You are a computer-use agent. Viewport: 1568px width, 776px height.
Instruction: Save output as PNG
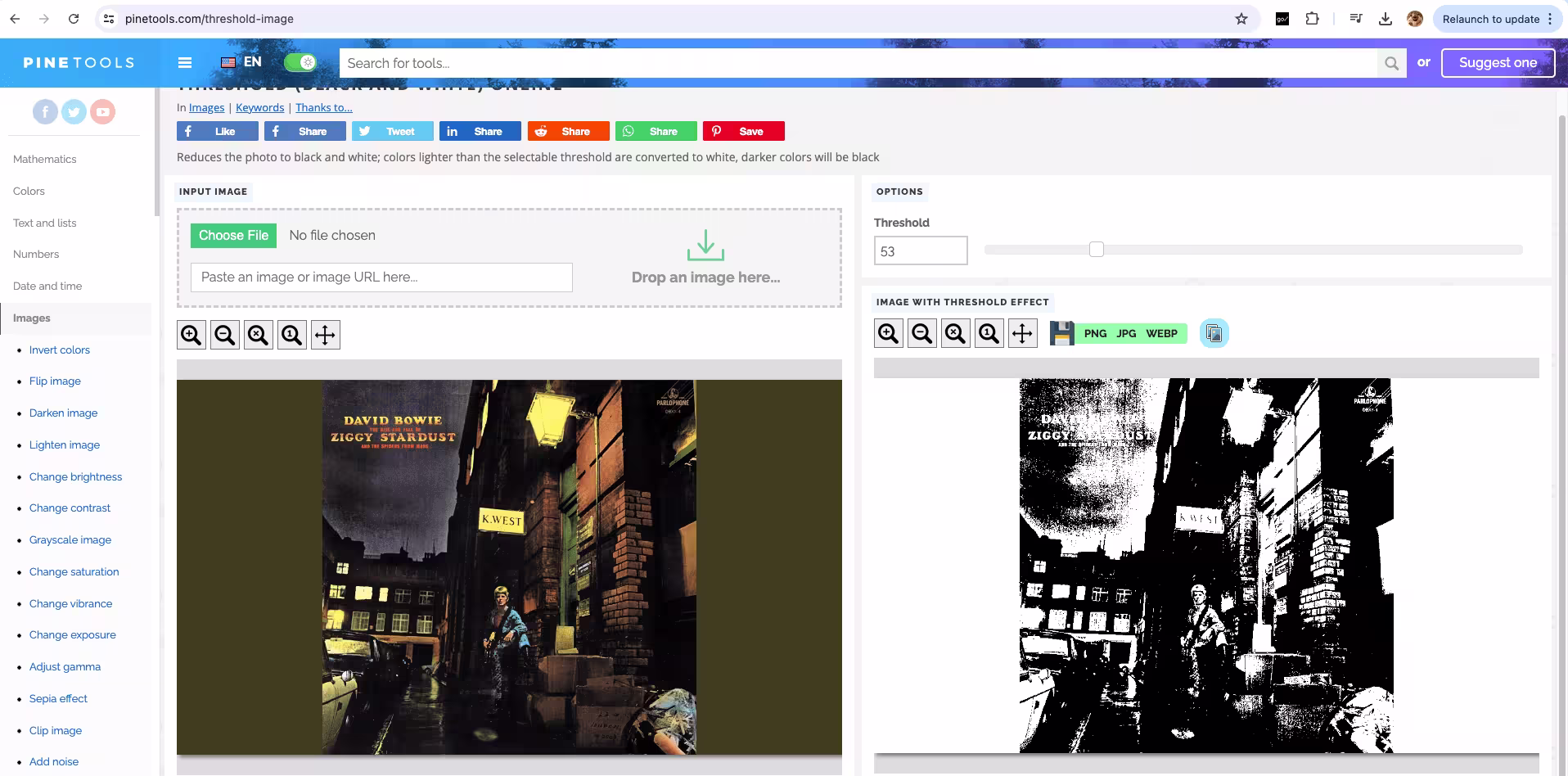pos(1095,333)
